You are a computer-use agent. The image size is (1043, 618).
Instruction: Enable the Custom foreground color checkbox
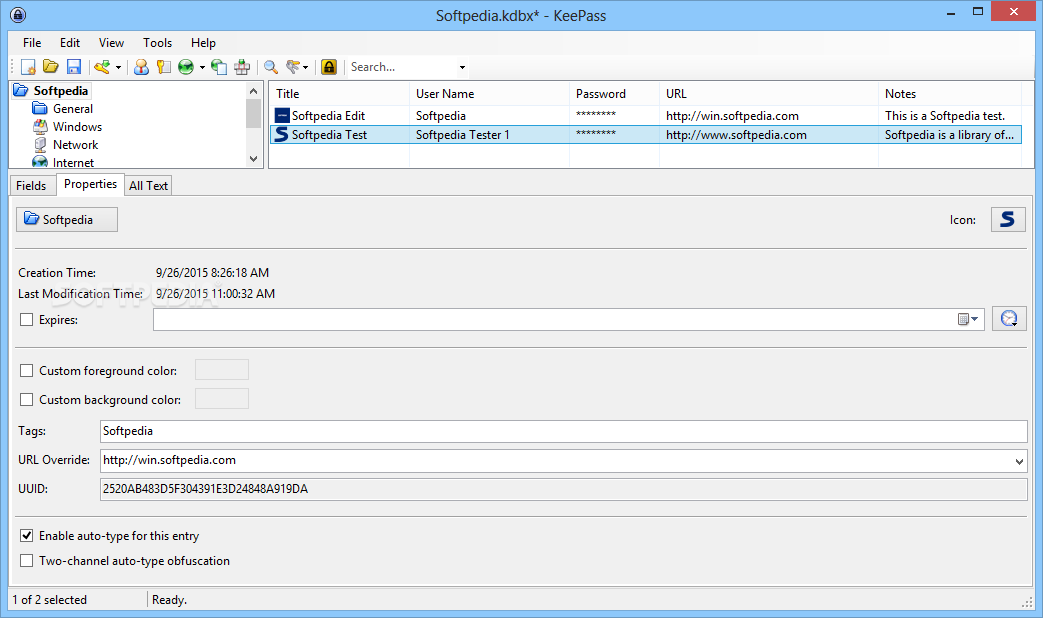coord(27,371)
